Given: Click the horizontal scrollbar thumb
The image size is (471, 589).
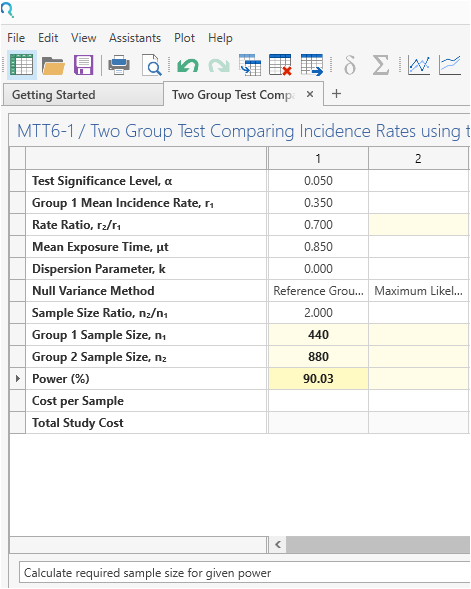Looking at the screenshot, I should pyautogui.click(x=378, y=544).
